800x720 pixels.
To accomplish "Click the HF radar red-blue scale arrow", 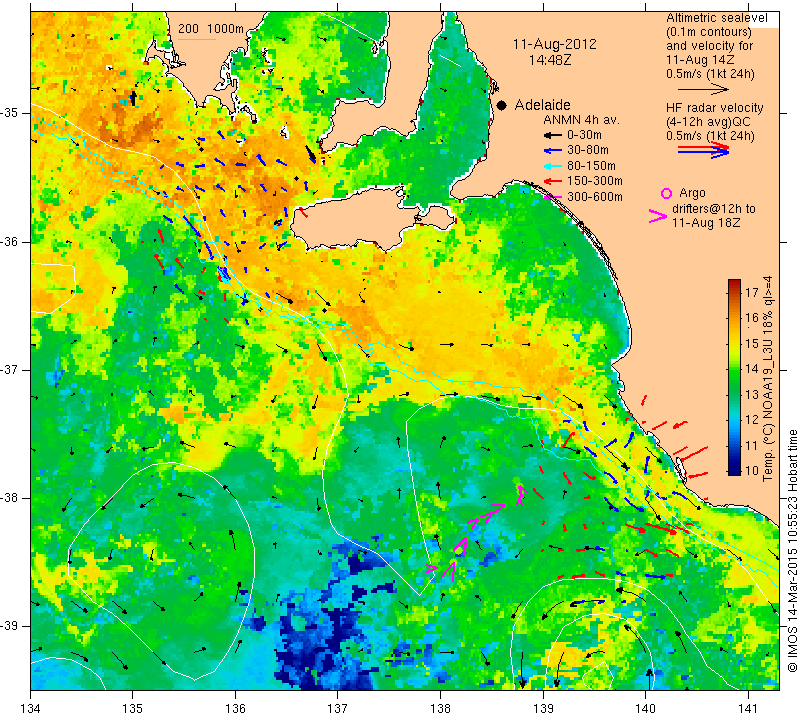I will point(703,150).
